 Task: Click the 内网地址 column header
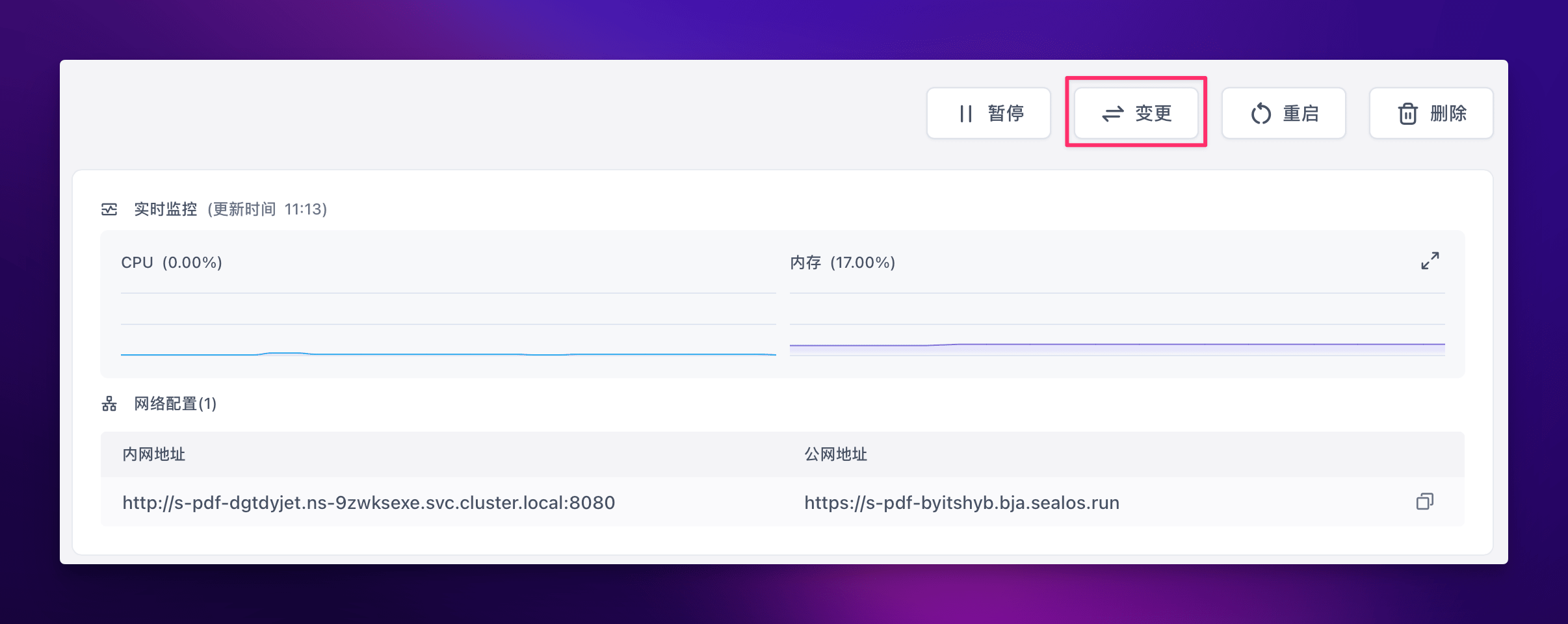[154, 454]
